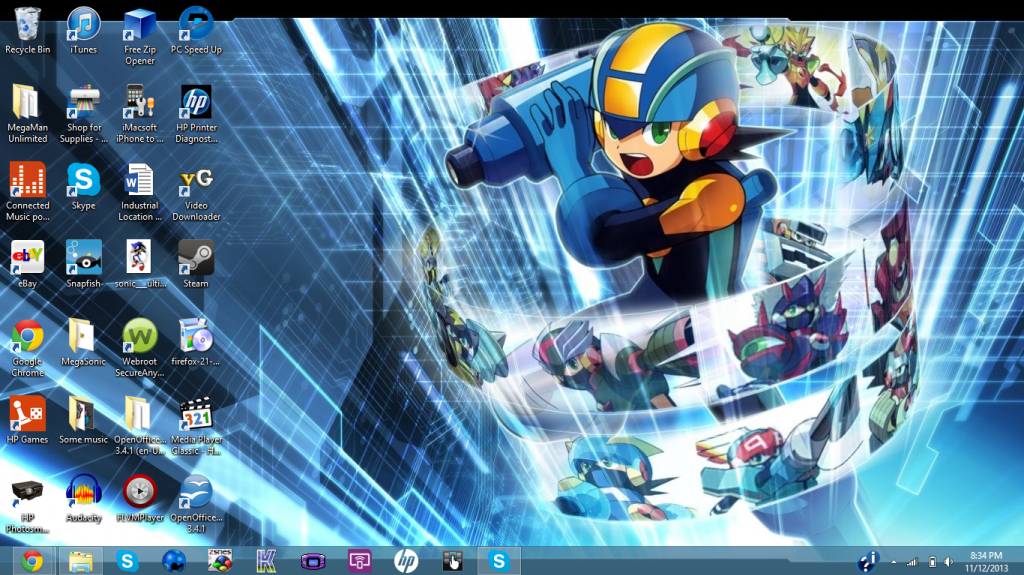Viewport: 1024px width, 575px height.
Task: Select the Shop for Supplies shortcut
Action: pos(84,114)
